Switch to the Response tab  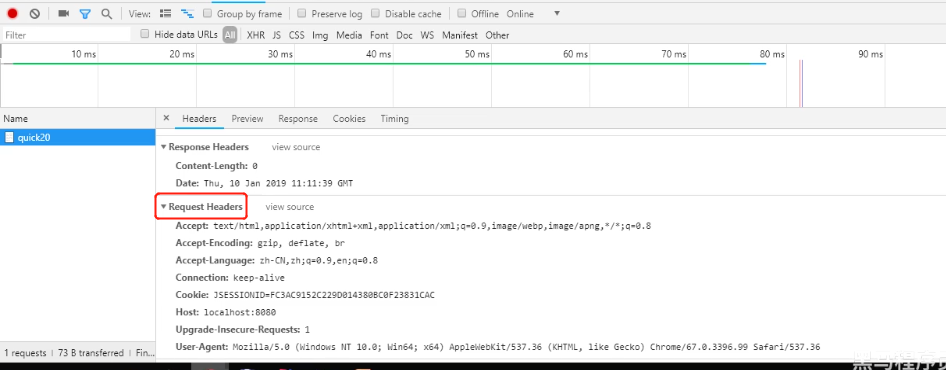tap(298, 119)
